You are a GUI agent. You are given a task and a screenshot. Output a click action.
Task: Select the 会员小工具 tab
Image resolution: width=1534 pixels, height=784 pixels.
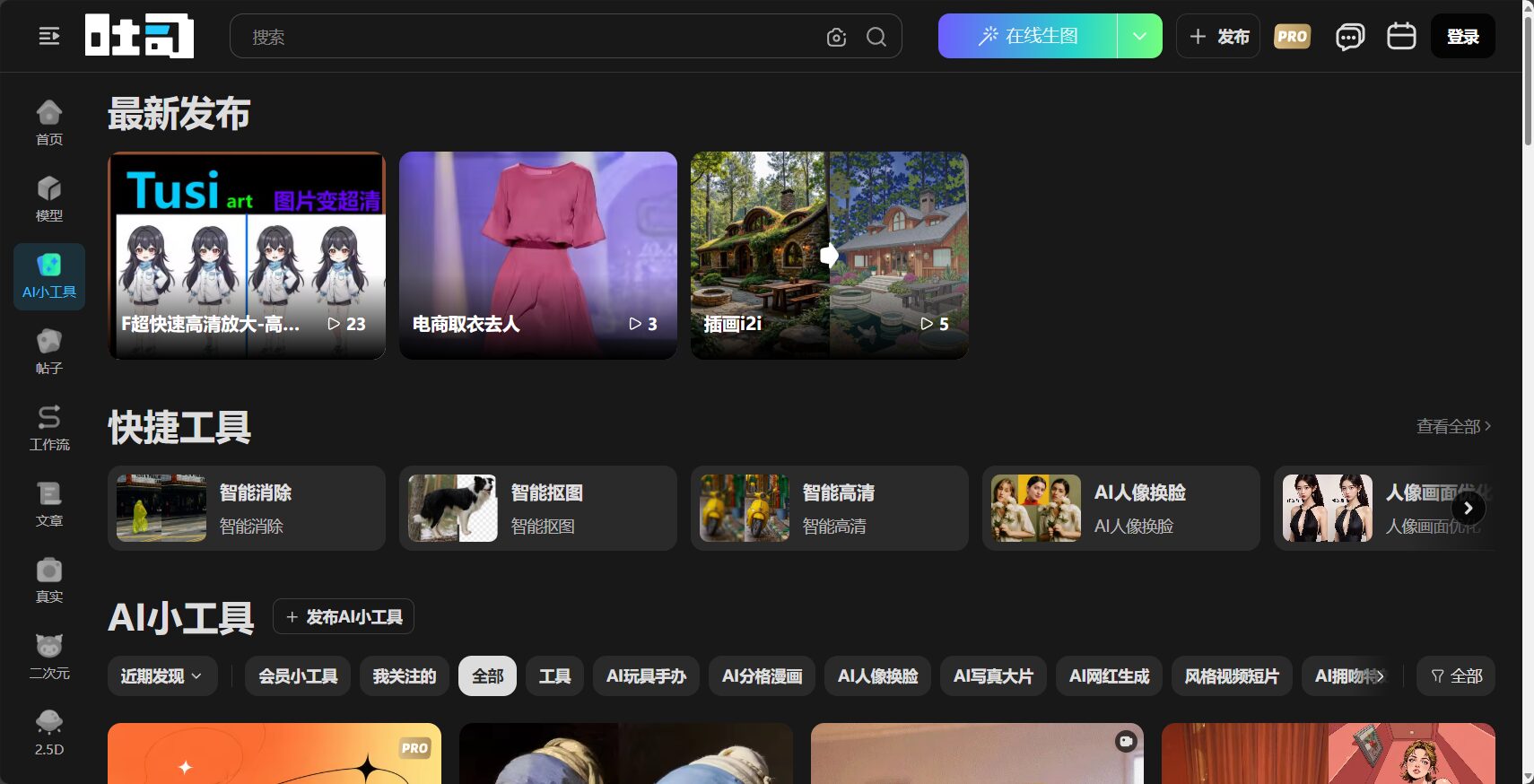298,676
